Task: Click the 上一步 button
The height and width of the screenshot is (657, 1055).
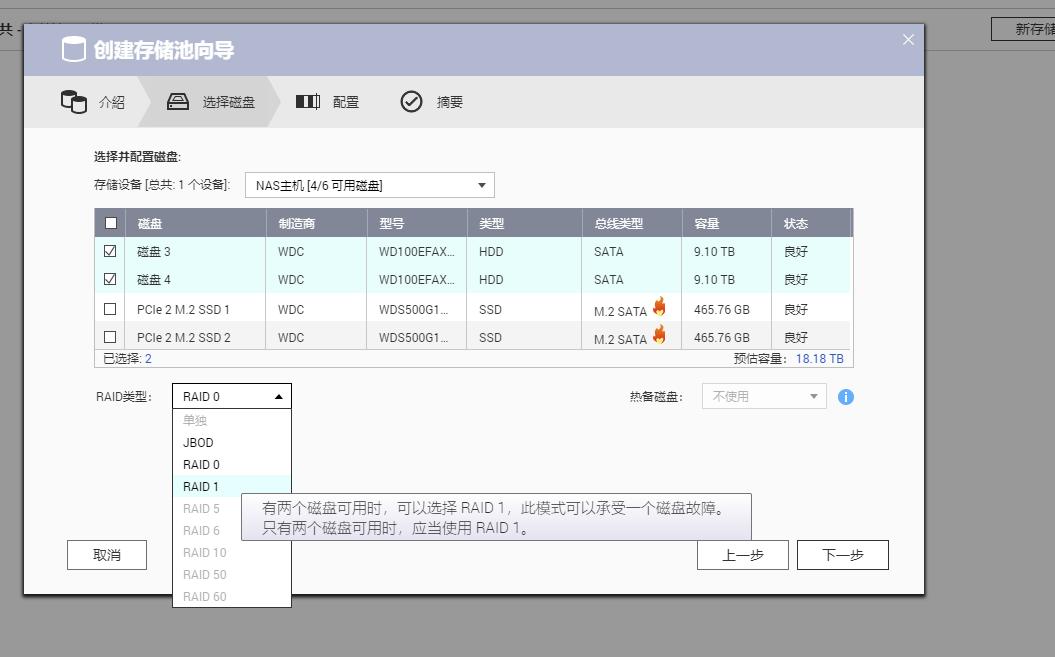Action: [743, 554]
